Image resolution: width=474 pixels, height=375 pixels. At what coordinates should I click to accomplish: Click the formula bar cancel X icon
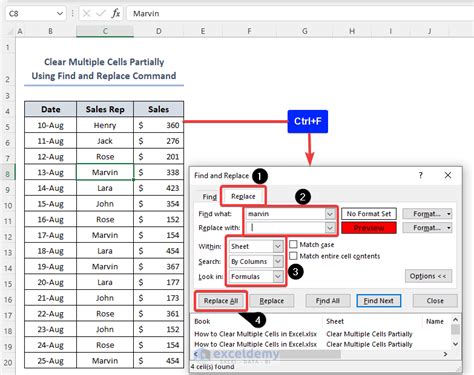coord(86,13)
